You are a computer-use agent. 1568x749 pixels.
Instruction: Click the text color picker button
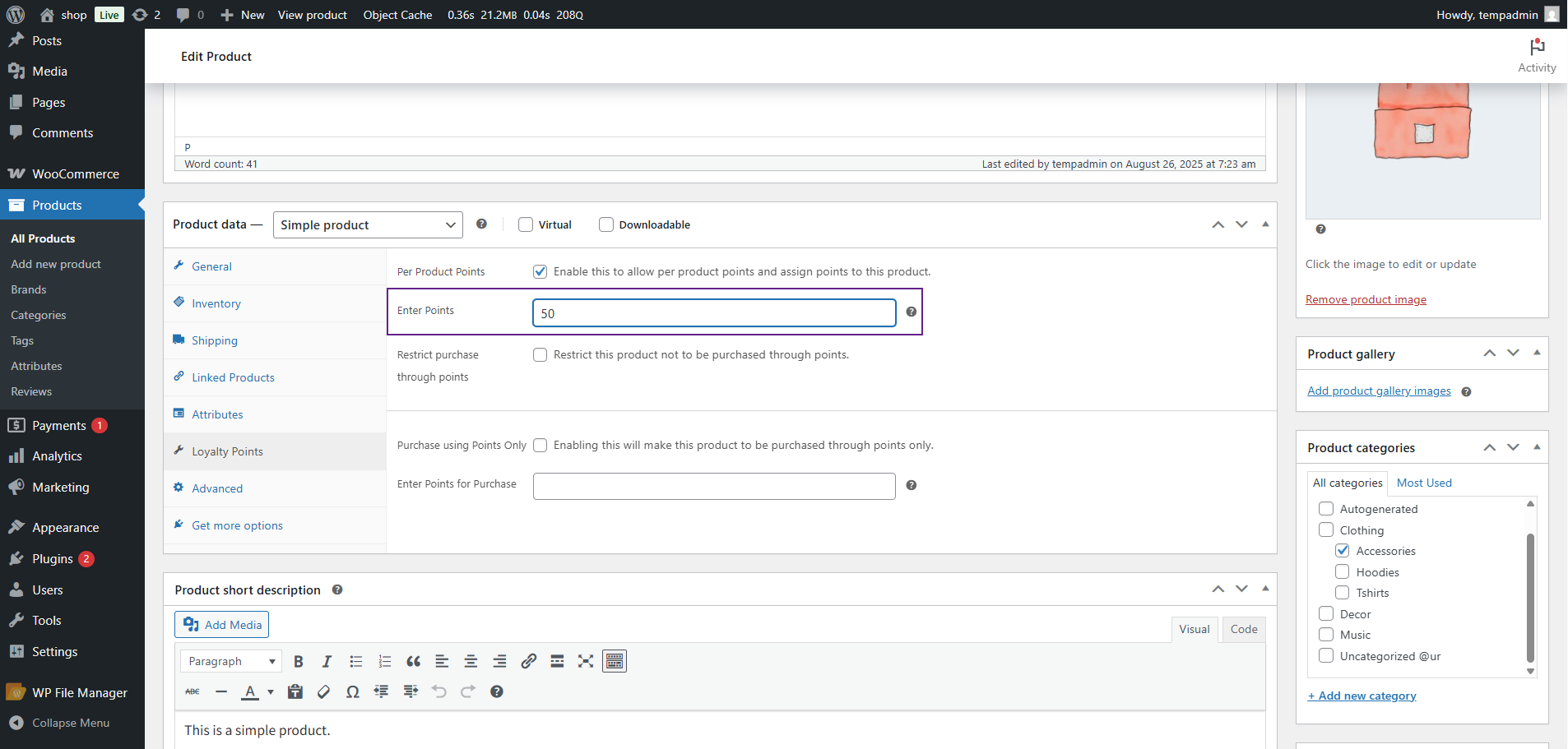click(x=250, y=692)
